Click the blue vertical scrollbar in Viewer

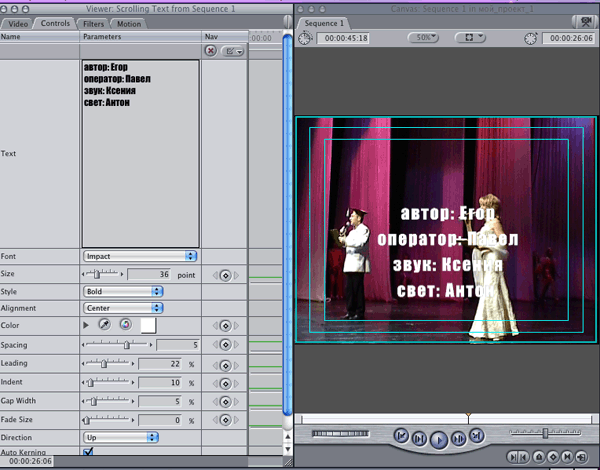[288, 224]
